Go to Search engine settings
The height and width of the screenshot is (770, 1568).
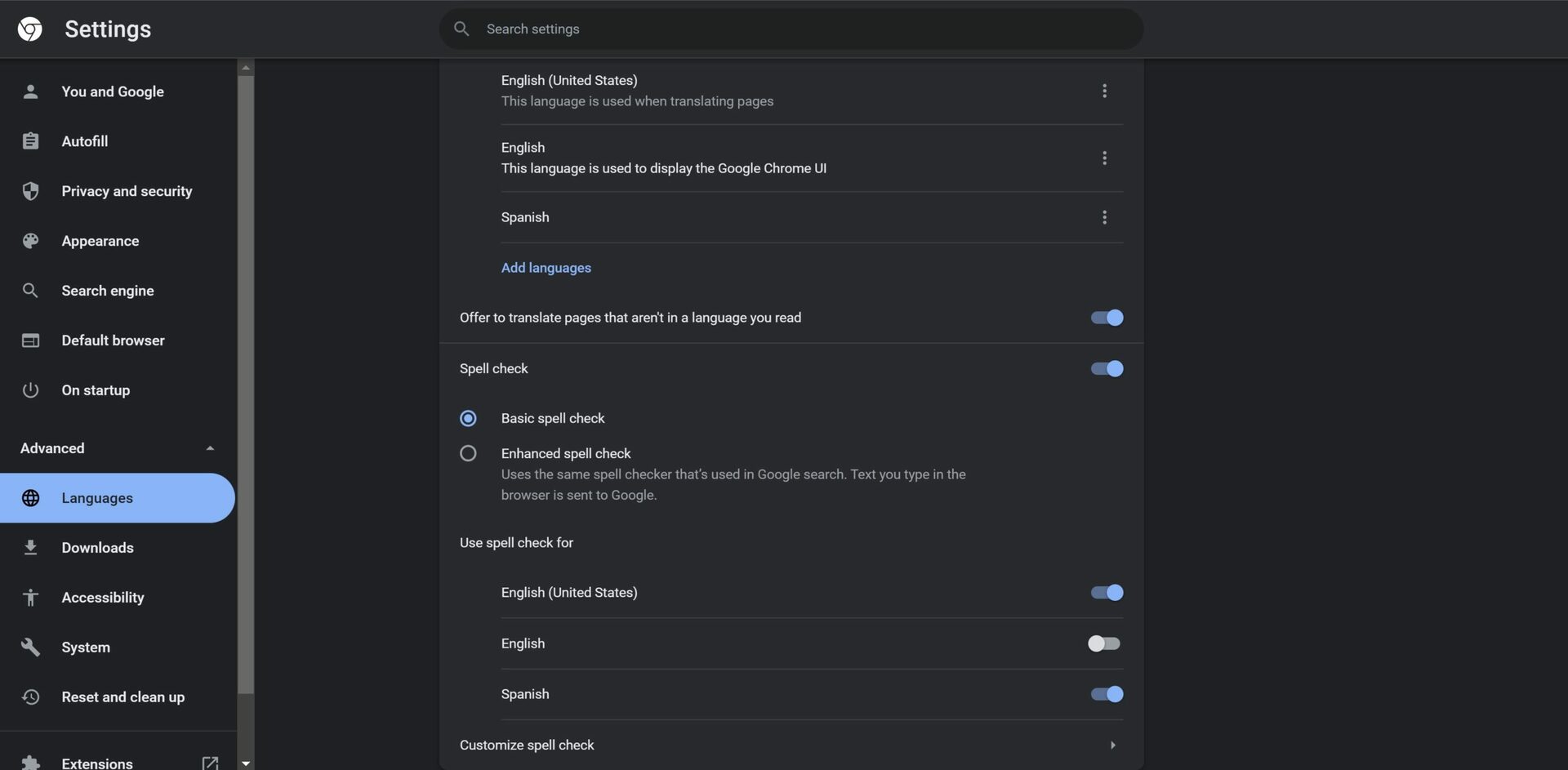pyautogui.click(x=108, y=291)
